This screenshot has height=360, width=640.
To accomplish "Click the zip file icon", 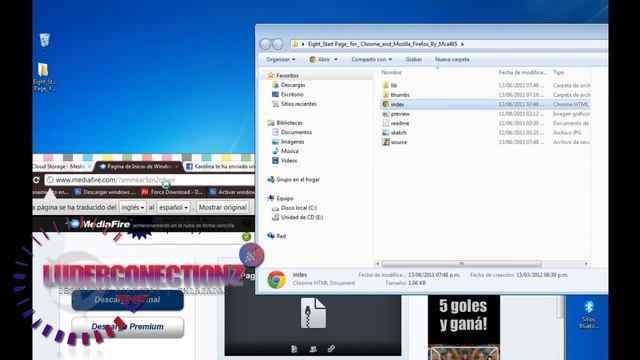I will pyautogui.click(x=313, y=313).
